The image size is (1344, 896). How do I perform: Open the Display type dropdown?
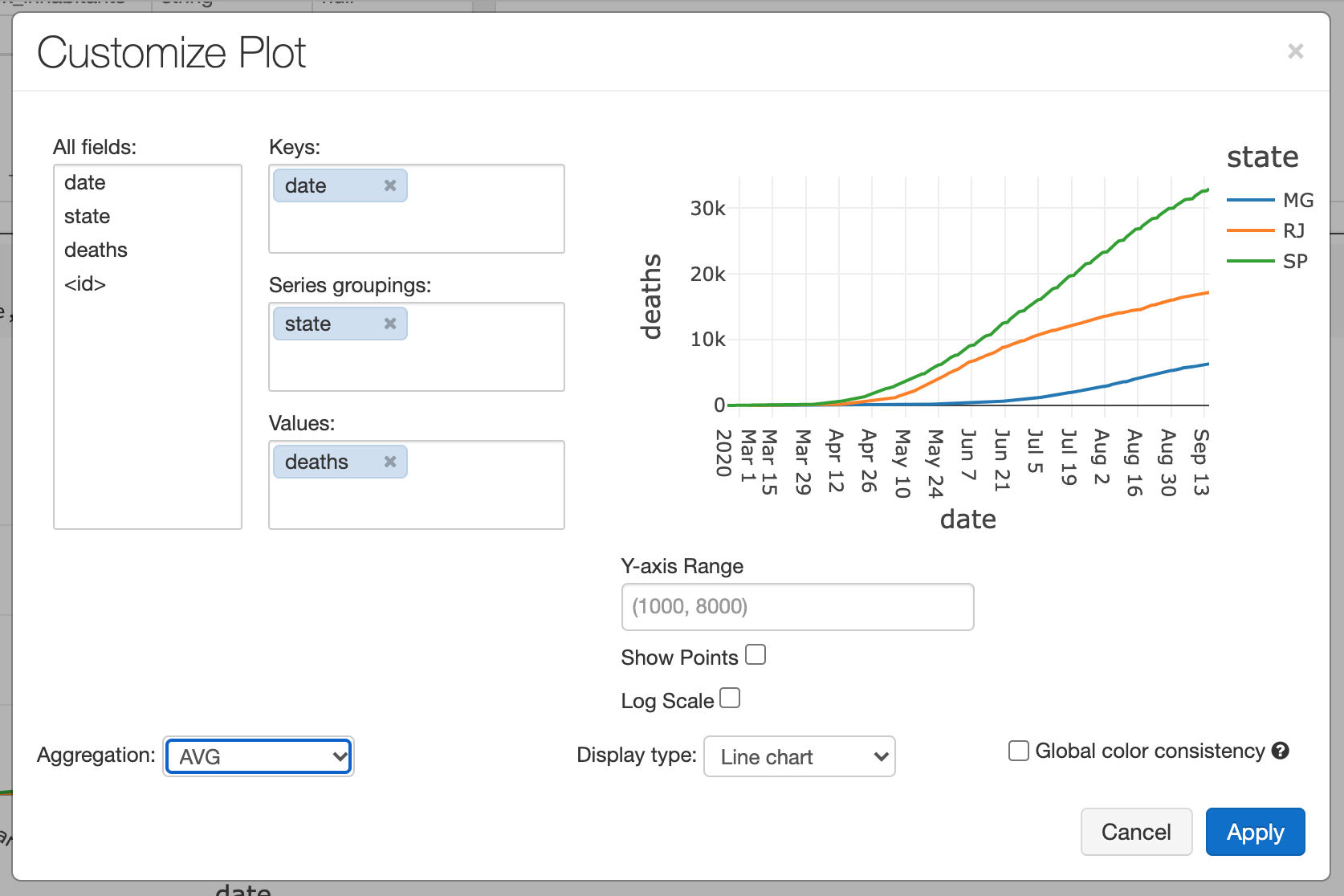[x=799, y=756]
